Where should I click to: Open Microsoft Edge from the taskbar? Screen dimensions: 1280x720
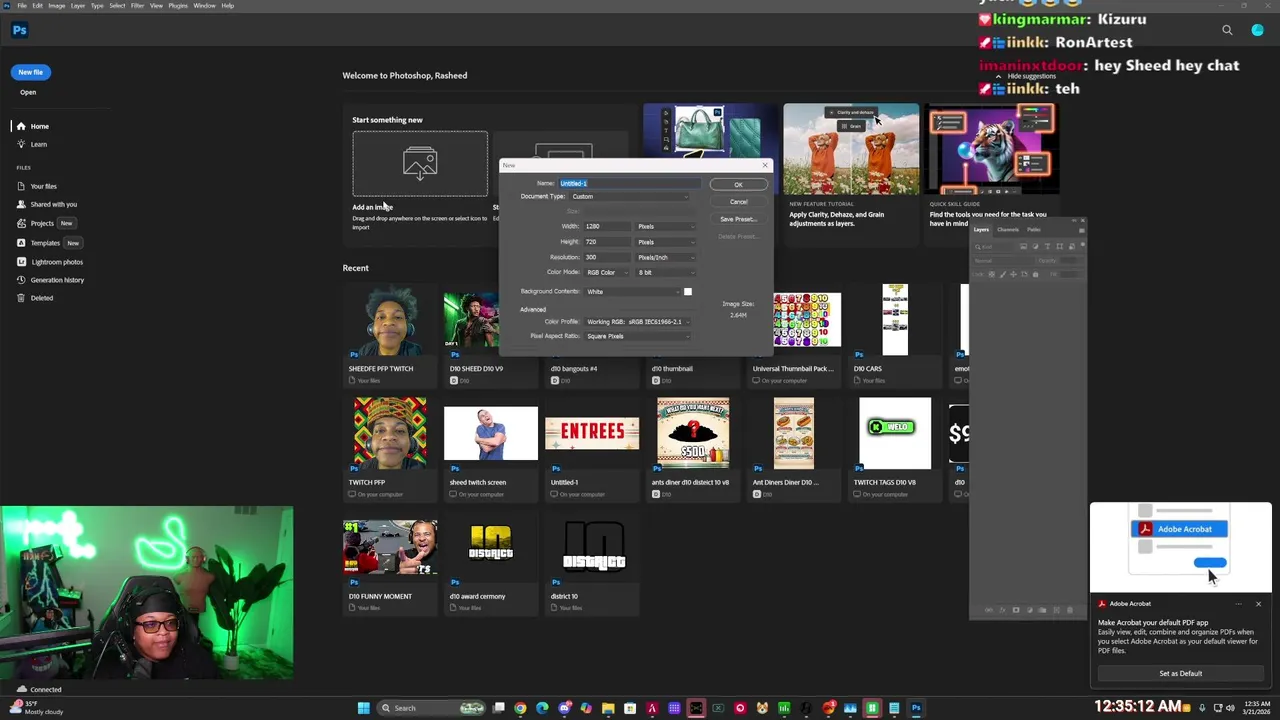(542, 708)
